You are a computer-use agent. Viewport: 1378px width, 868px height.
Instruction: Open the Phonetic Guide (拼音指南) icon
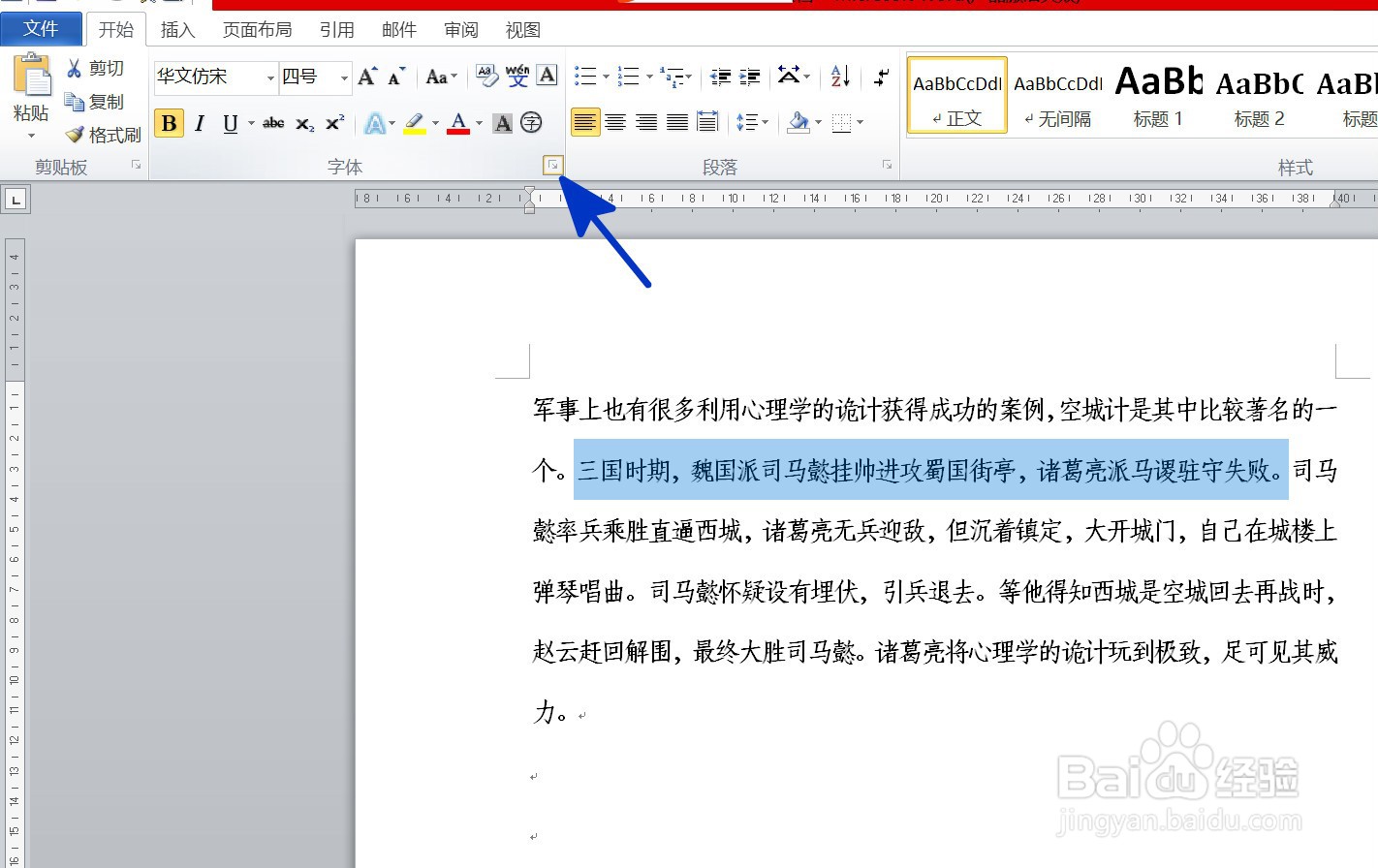(x=517, y=76)
